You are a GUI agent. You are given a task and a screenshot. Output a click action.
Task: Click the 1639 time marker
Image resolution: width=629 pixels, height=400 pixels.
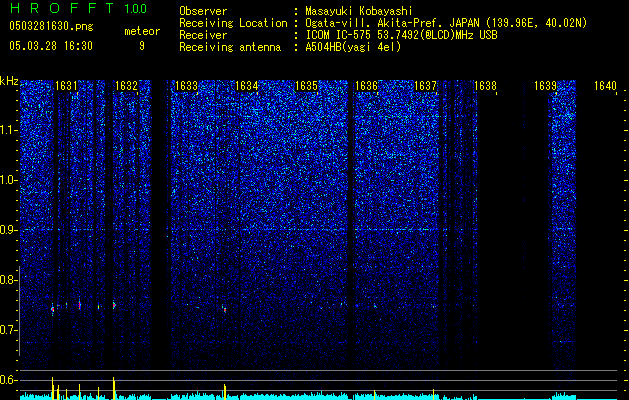pos(546,86)
